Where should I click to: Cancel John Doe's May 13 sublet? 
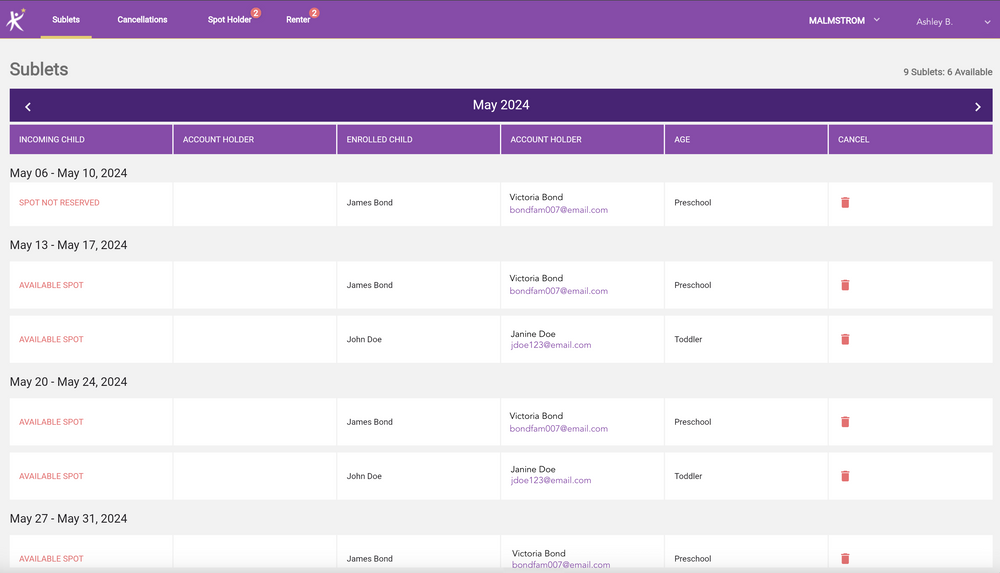point(845,340)
